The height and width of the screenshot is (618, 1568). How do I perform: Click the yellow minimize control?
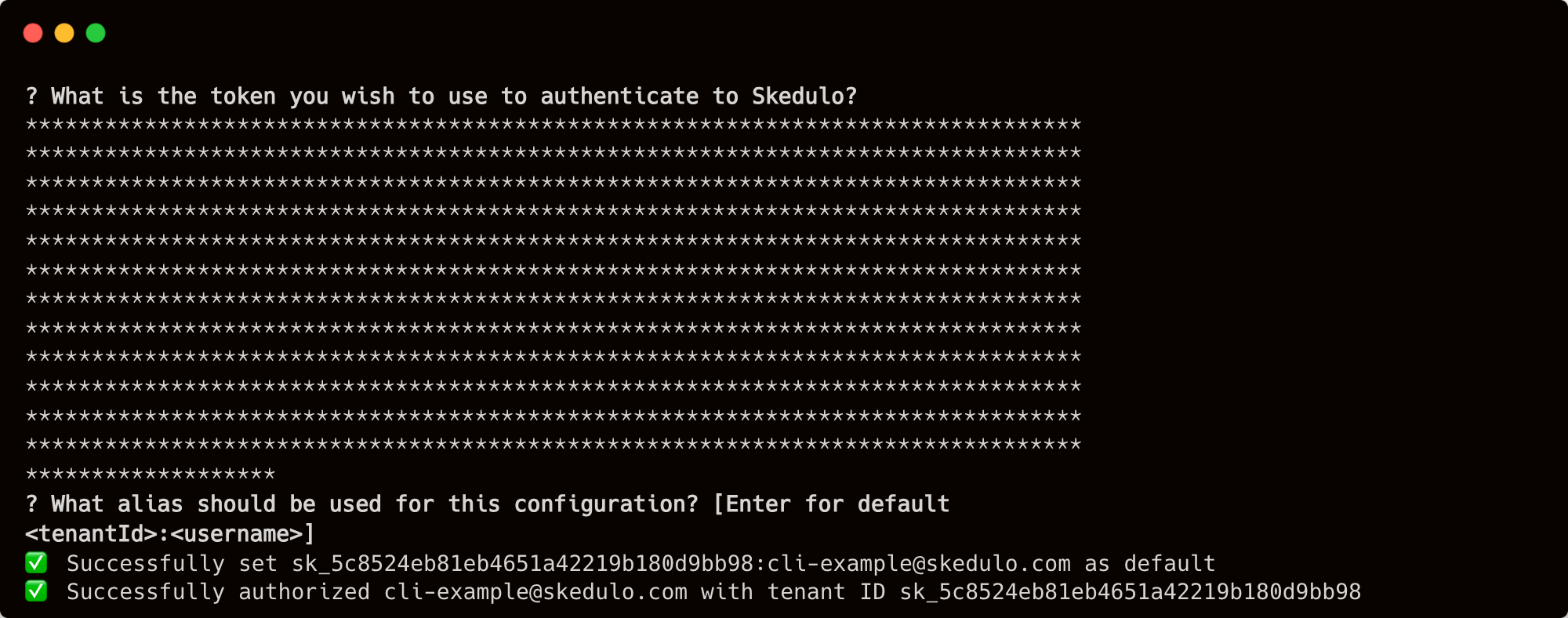(x=63, y=34)
